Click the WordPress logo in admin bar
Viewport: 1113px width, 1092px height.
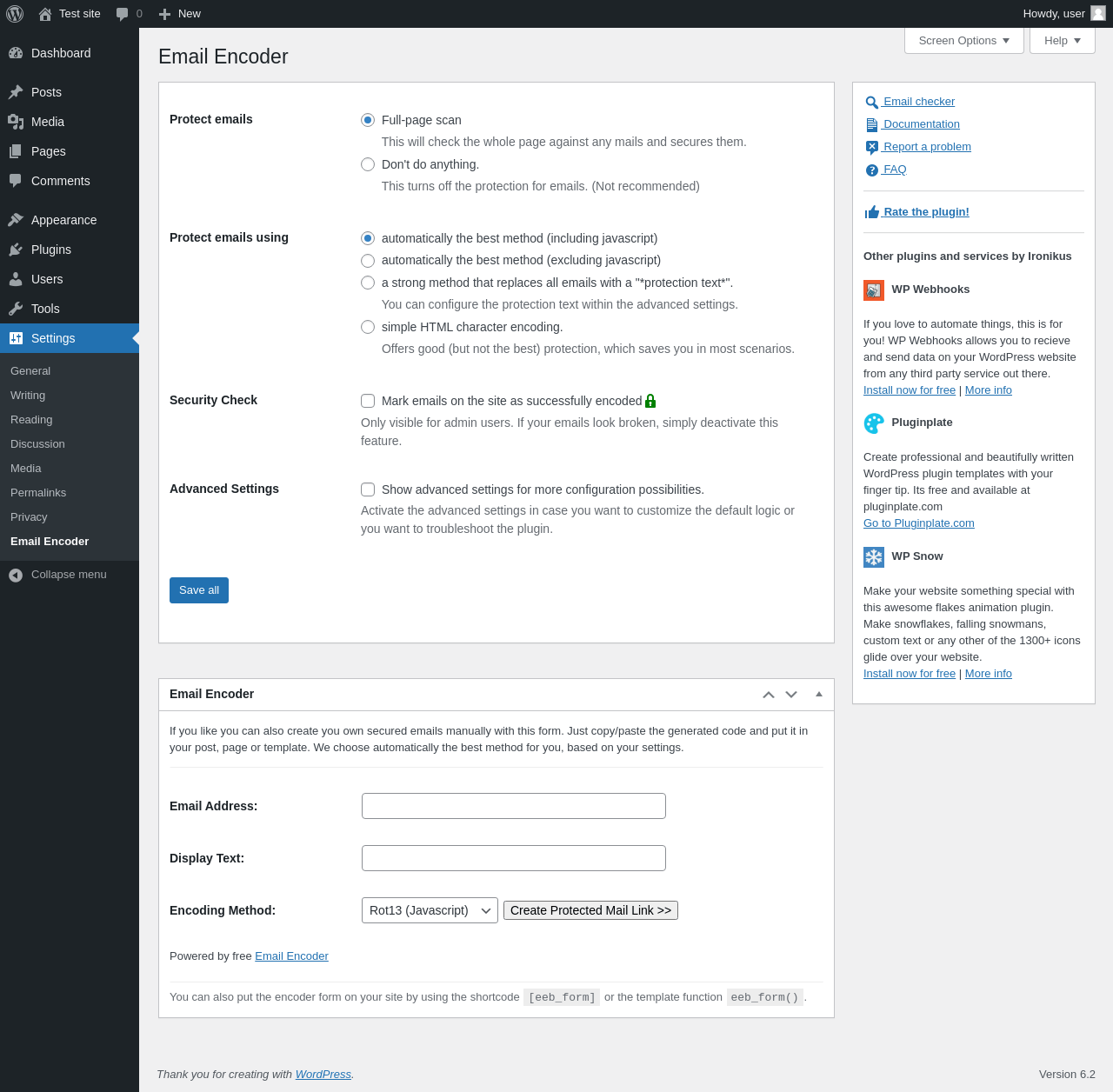15,14
